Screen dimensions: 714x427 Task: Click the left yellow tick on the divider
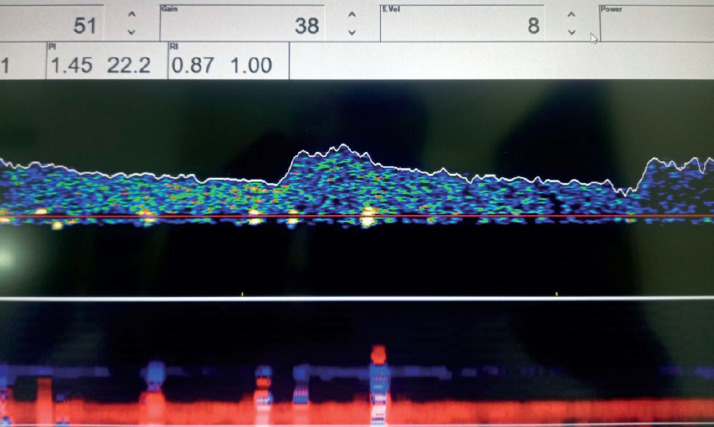[243, 293]
